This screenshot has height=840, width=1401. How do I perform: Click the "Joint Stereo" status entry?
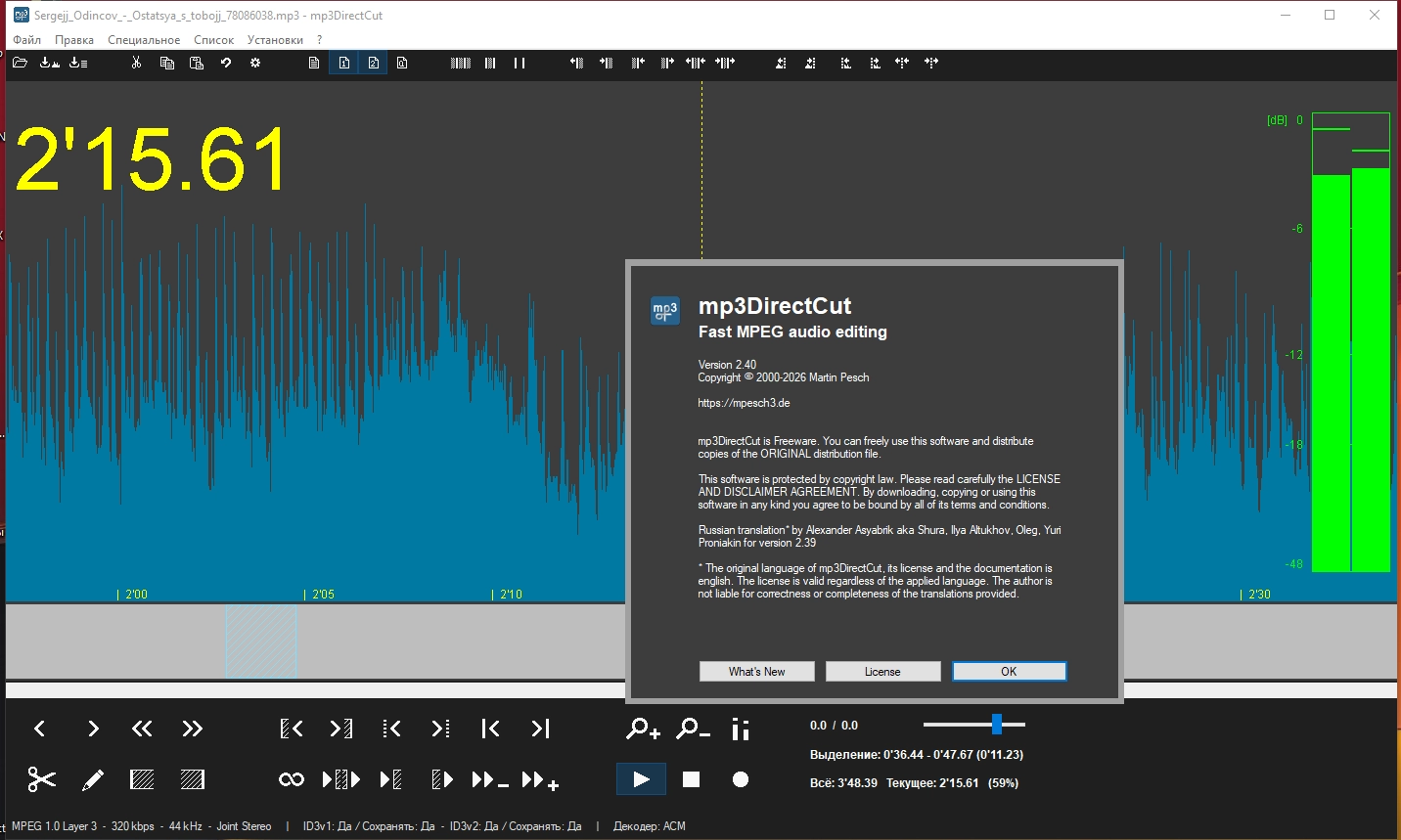(244, 826)
